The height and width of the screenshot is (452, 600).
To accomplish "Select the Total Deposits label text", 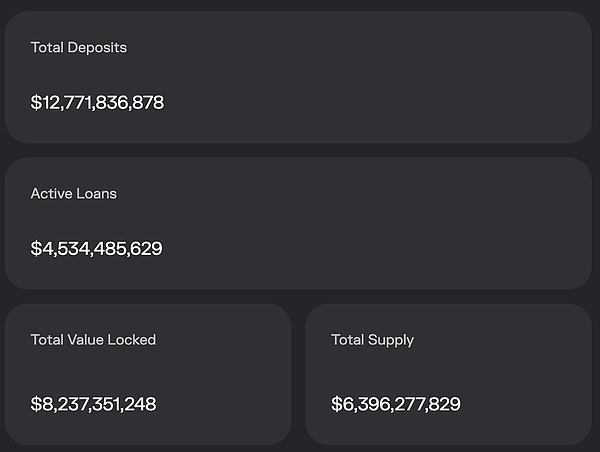I will pyautogui.click(x=78, y=47).
